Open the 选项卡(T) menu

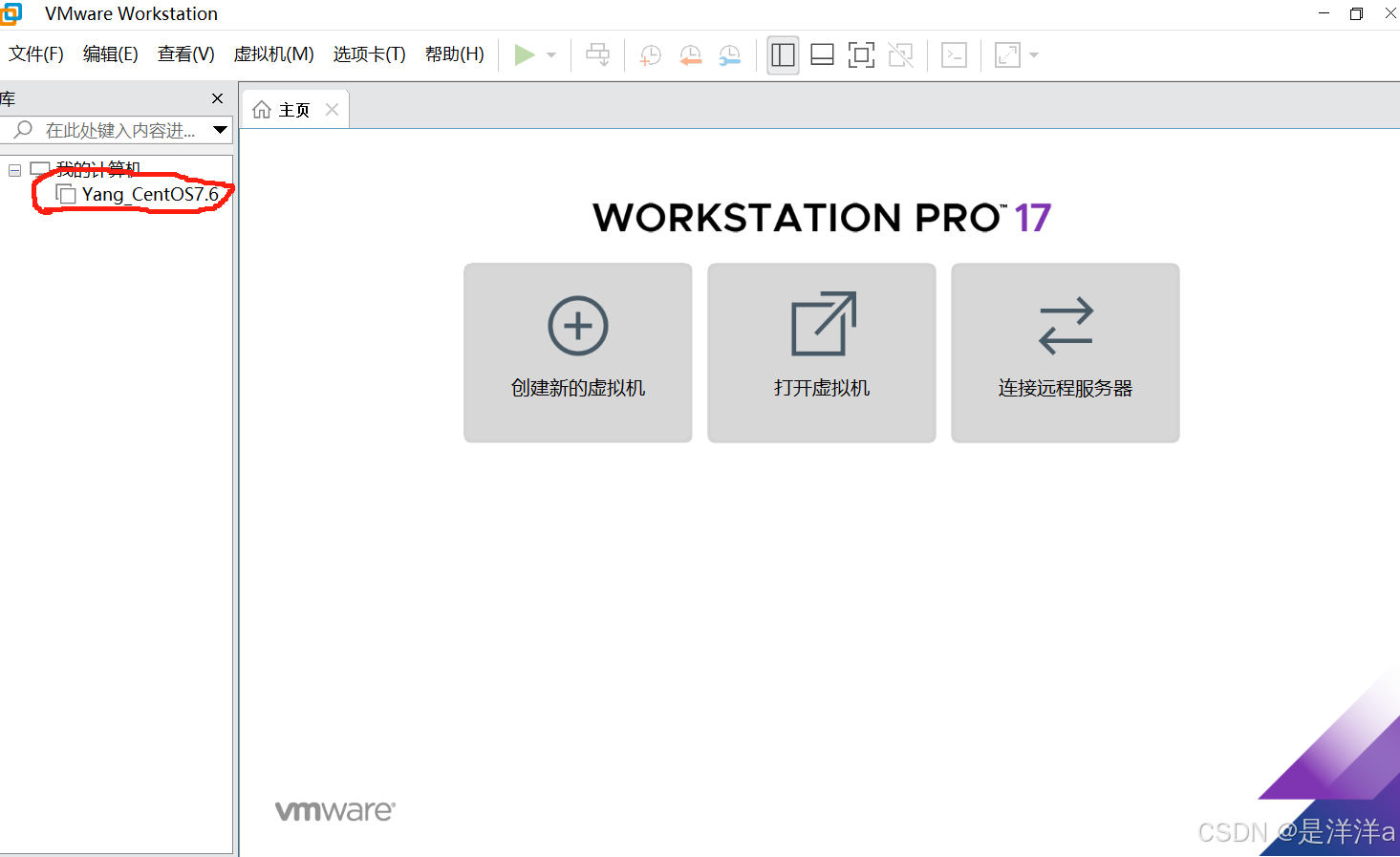pyautogui.click(x=370, y=54)
